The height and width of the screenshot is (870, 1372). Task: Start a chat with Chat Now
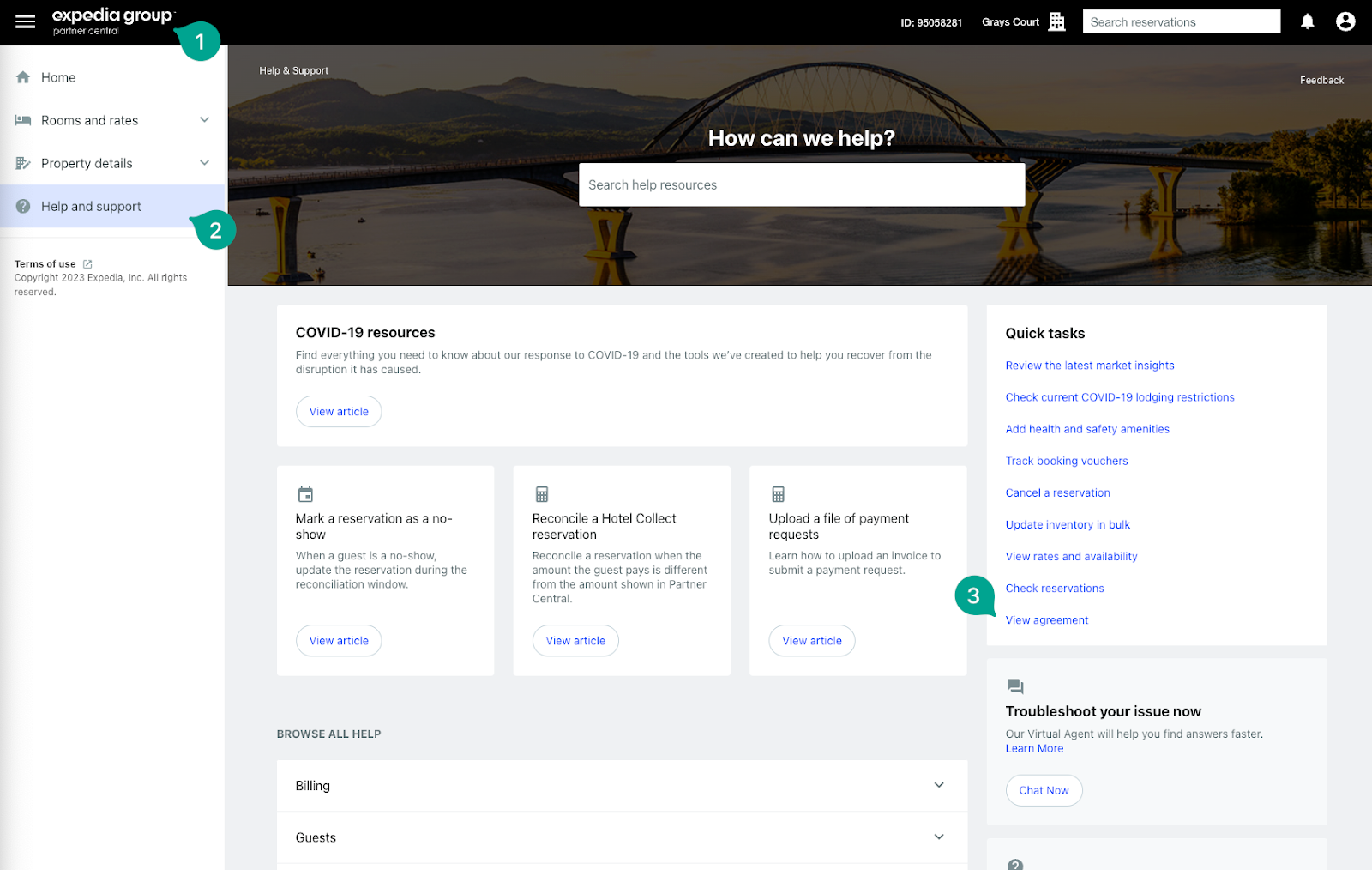(1044, 790)
